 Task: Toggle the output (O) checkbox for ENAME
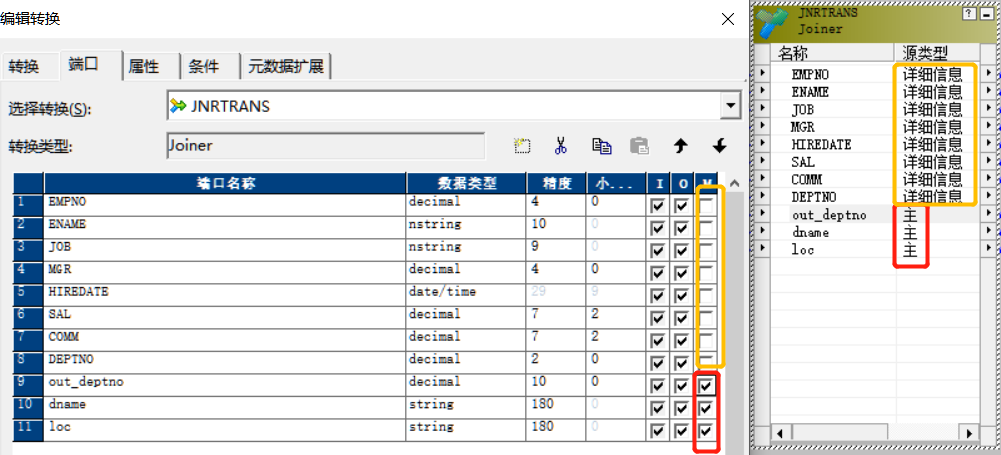click(682, 228)
